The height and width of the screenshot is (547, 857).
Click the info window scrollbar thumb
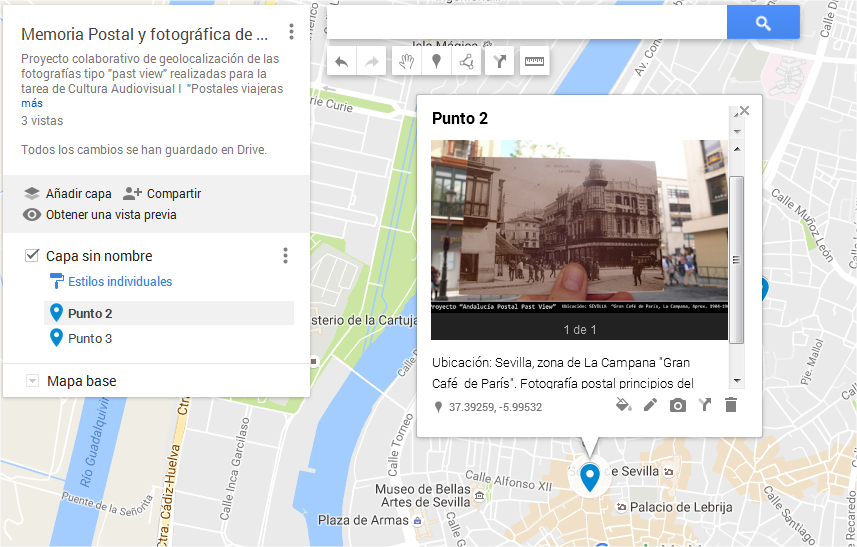(x=736, y=260)
